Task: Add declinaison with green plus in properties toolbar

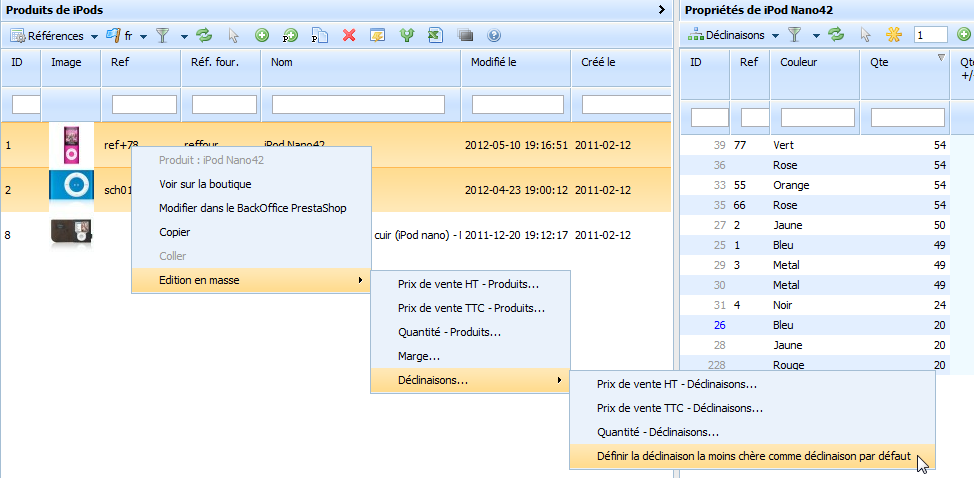Action: tap(963, 35)
